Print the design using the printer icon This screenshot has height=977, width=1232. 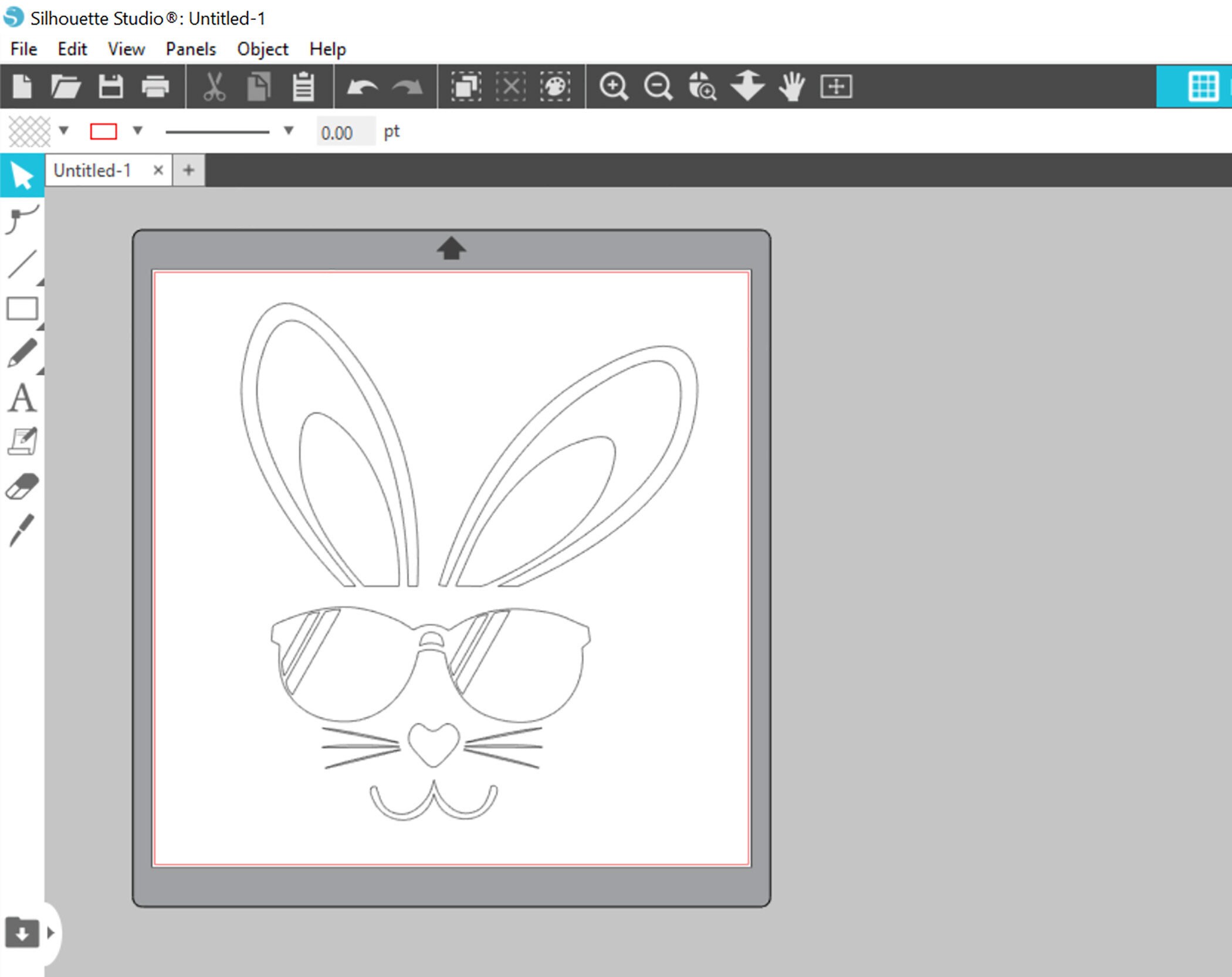click(x=155, y=87)
